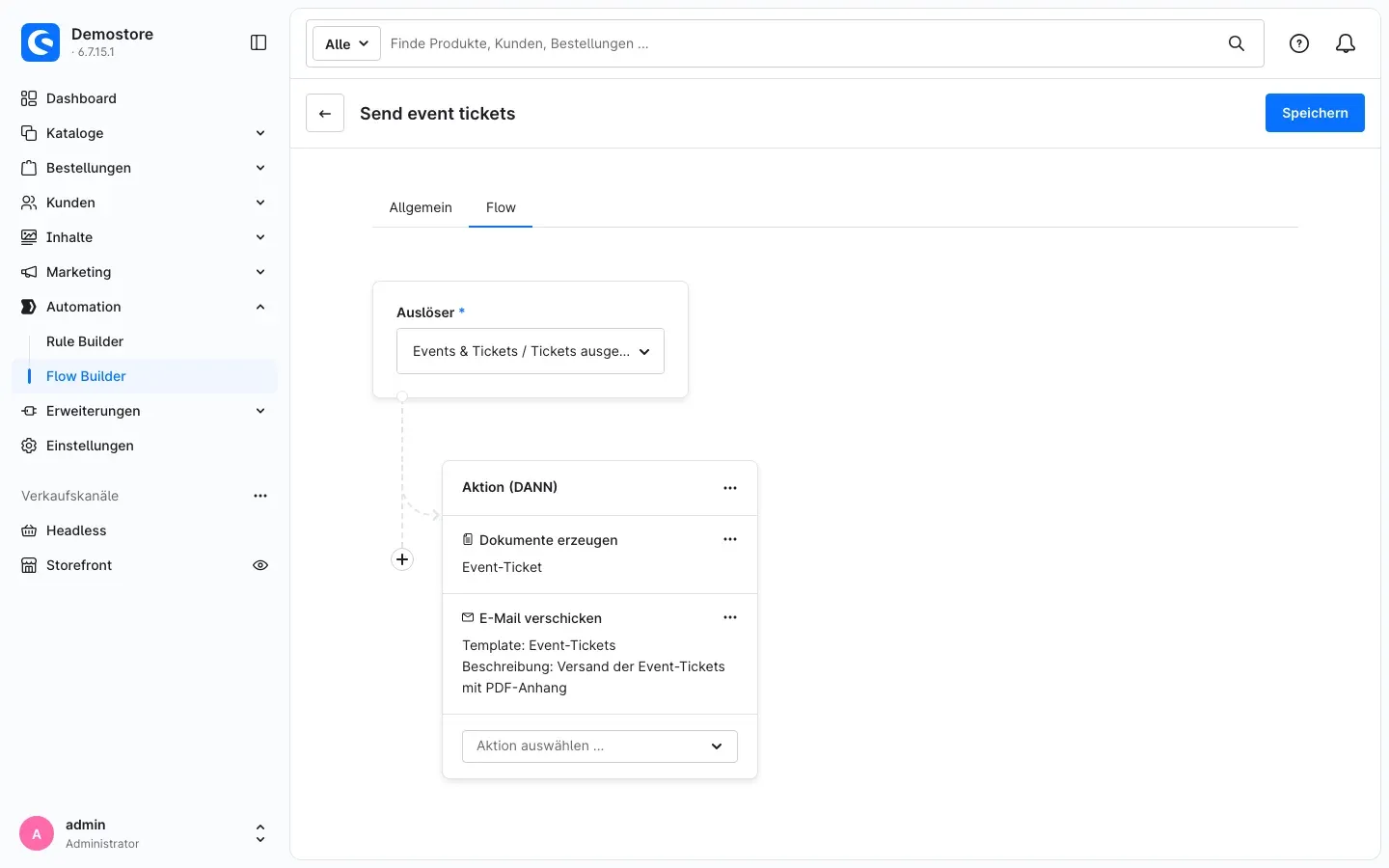Screen dimensions: 1389x868
Task: Open the help question mark icon
Action: [1299, 43]
